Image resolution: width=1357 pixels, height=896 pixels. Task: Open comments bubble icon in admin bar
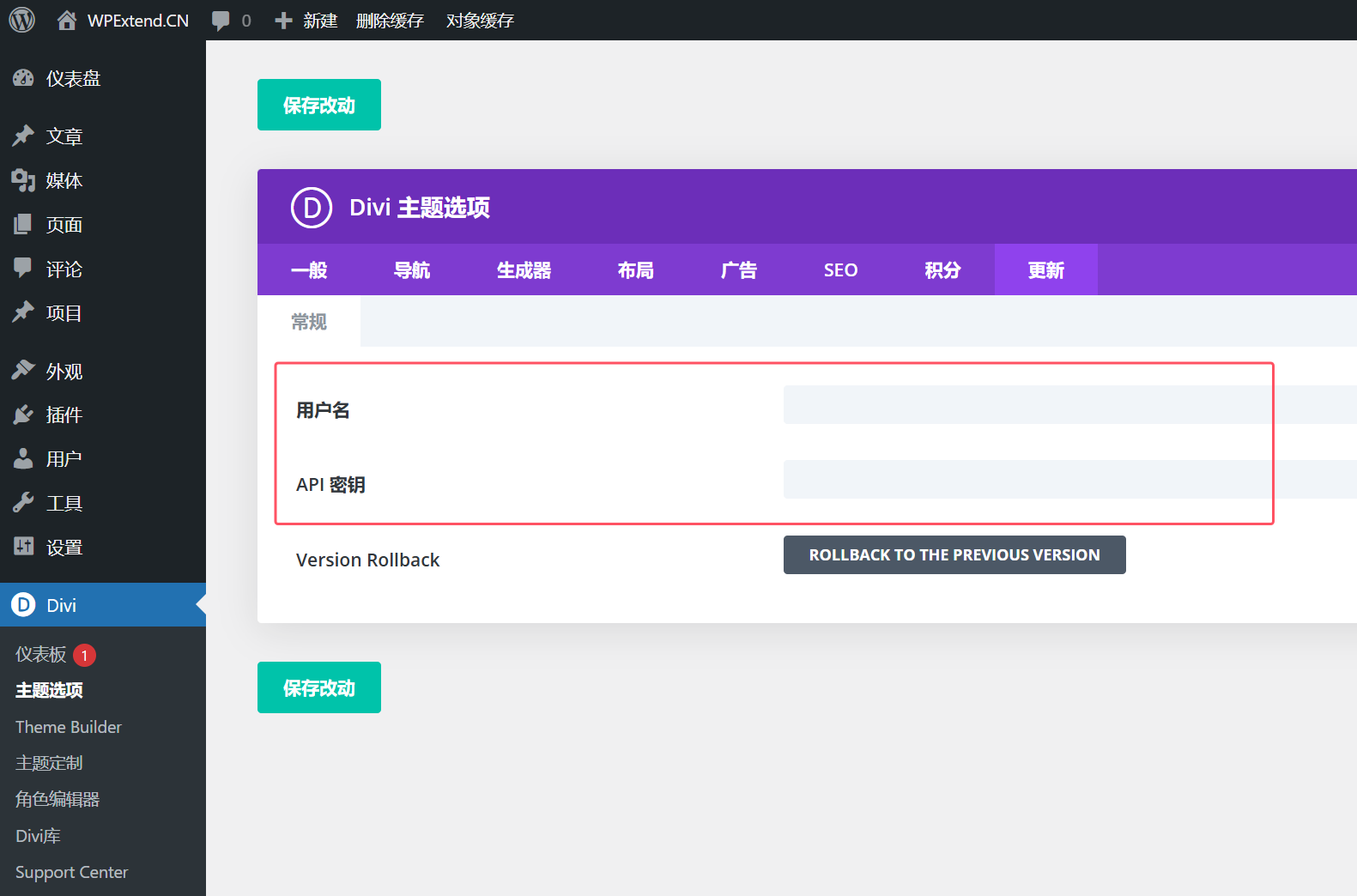[x=221, y=21]
